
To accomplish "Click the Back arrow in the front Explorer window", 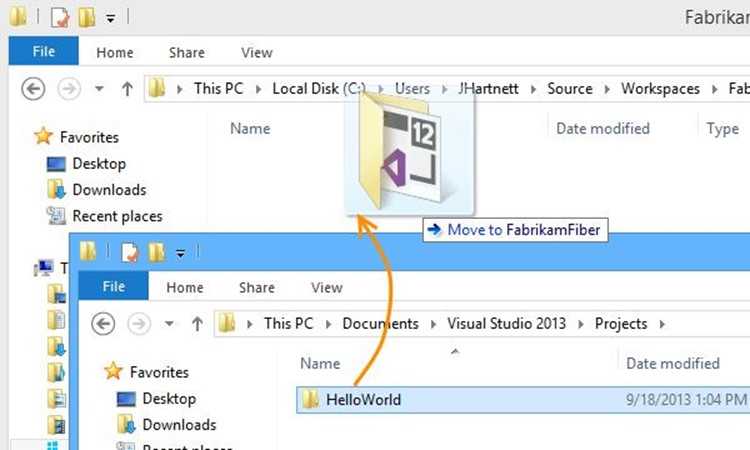I will click(104, 323).
